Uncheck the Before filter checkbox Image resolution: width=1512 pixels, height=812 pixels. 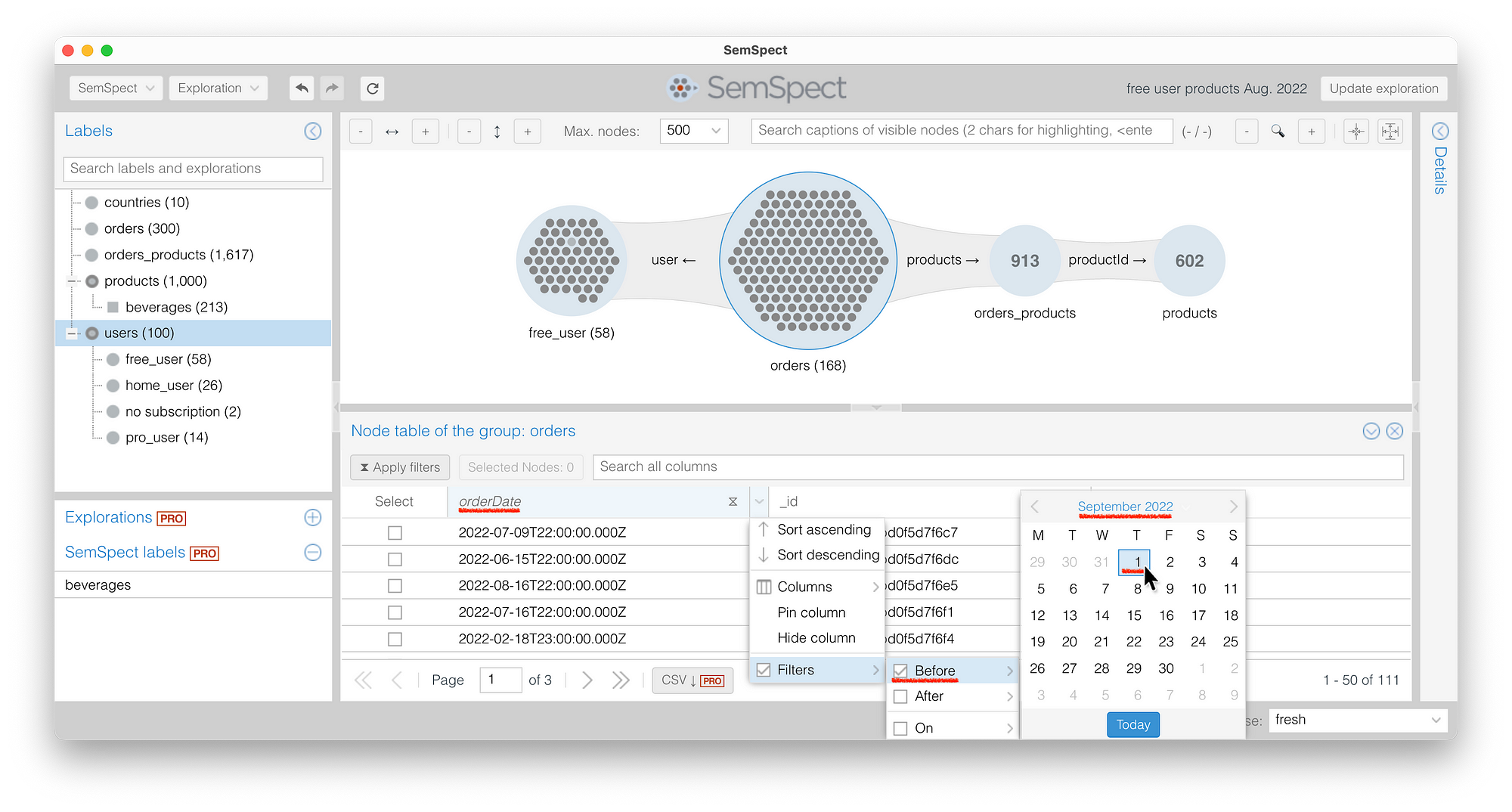[900, 671]
